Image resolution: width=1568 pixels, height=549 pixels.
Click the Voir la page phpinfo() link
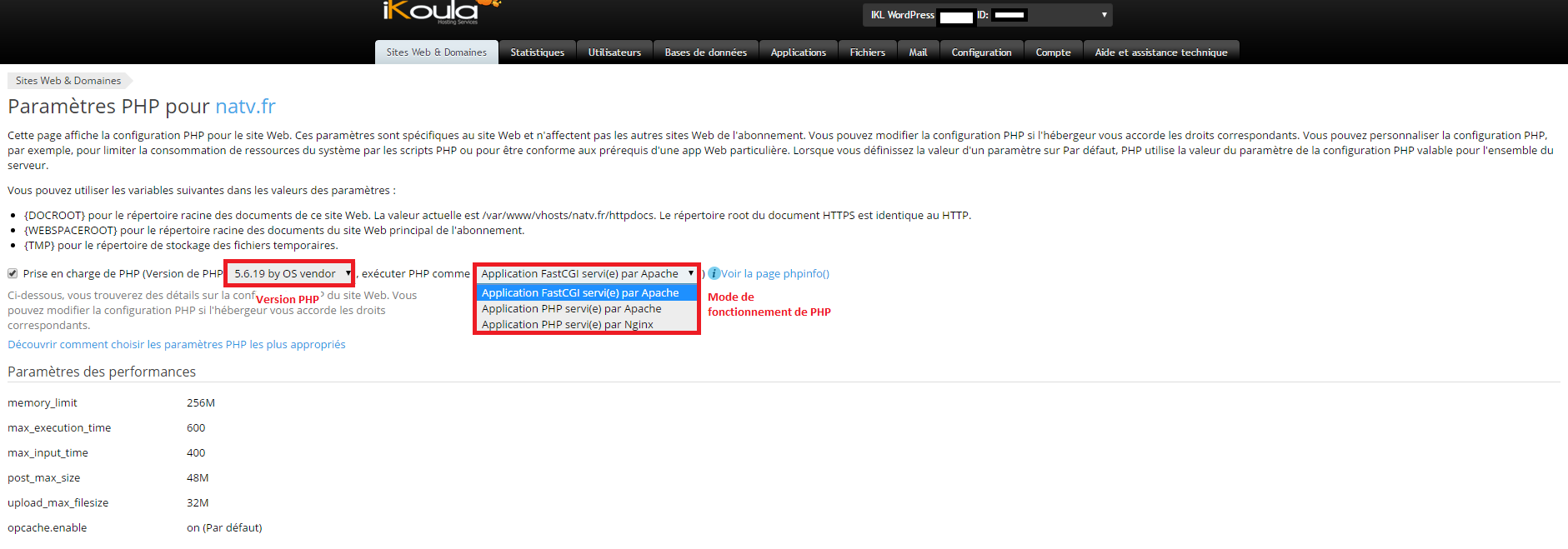click(774, 274)
